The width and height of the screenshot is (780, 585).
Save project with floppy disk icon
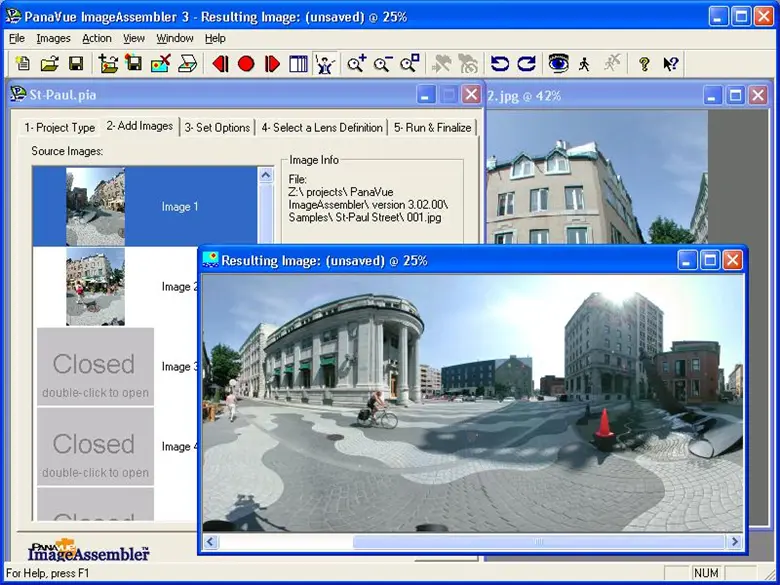click(x=75, y=64)
